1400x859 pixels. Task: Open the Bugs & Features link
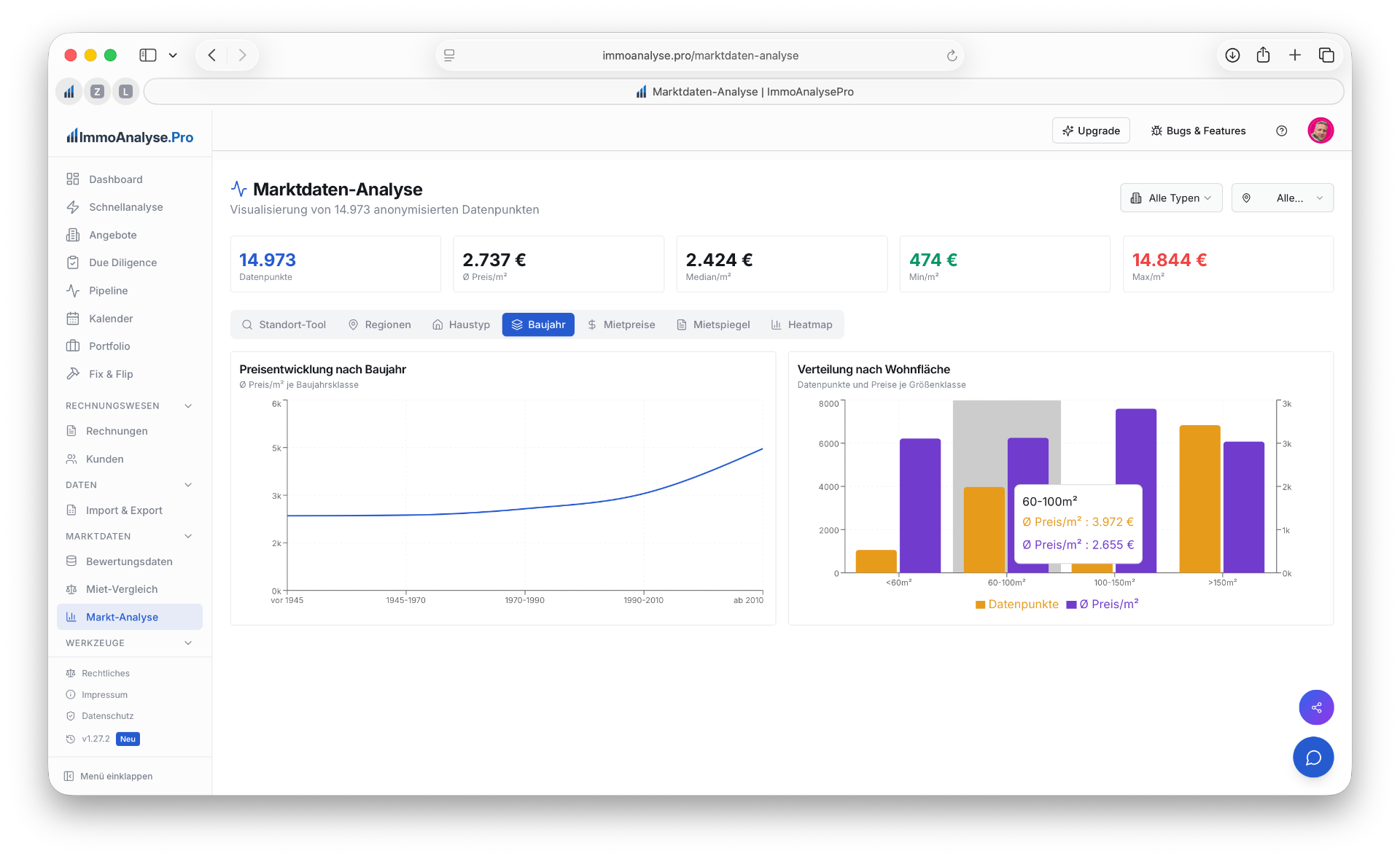pyautogui.click(x=1198, y=131)
